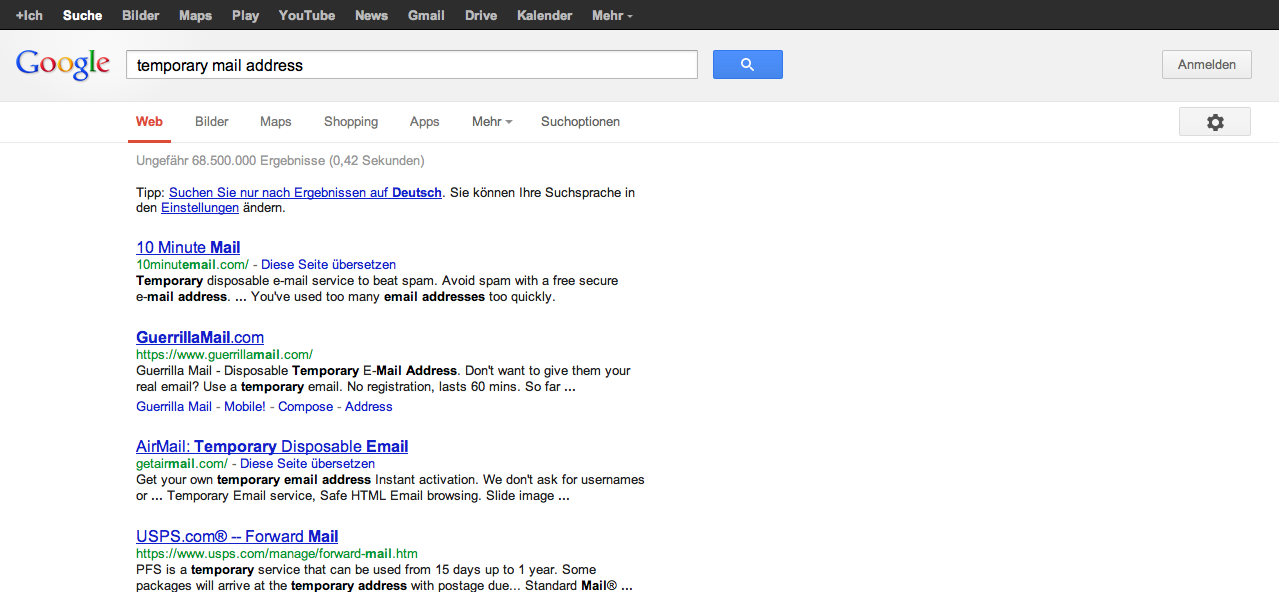
Task: Open AirMail Temporary Disposable Email result
Action: [x=272, y=446]
